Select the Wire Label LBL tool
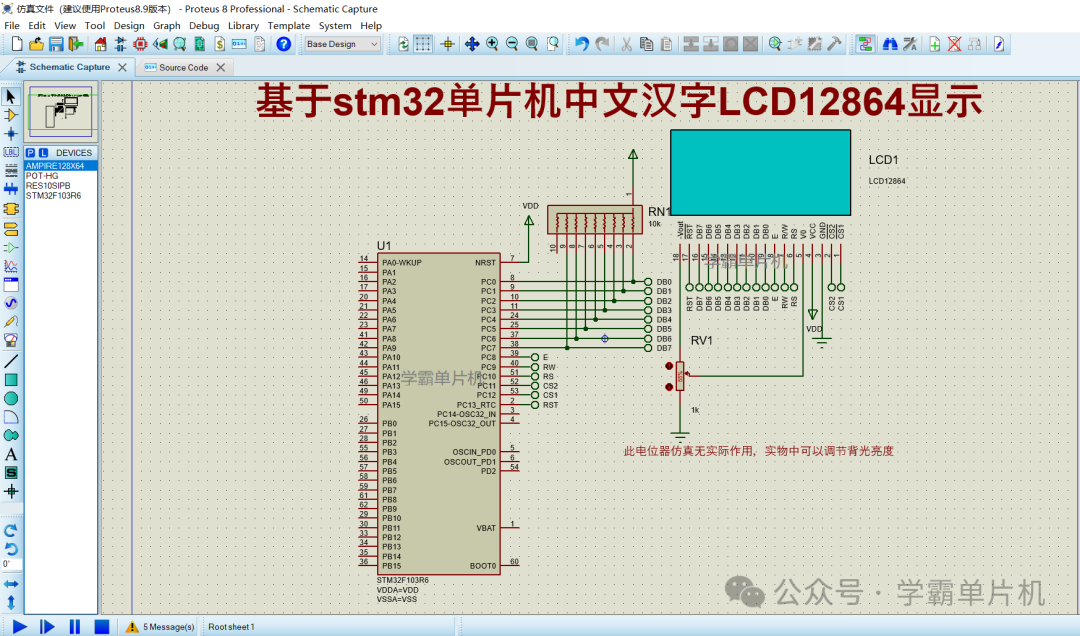Screen dimensions: 1080x636 coord(11,152)
